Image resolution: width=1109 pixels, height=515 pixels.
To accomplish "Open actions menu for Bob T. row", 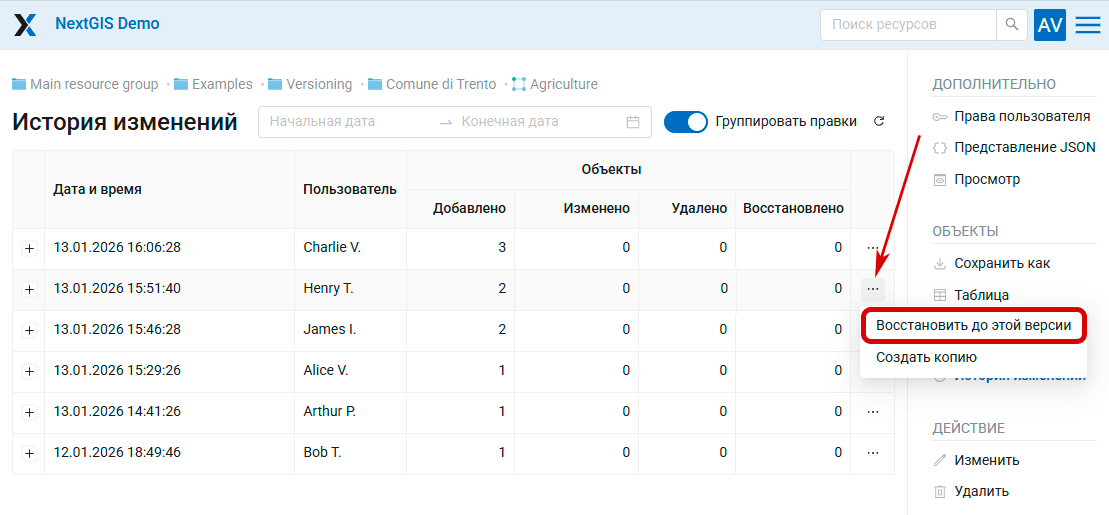I will coord(873,453).
